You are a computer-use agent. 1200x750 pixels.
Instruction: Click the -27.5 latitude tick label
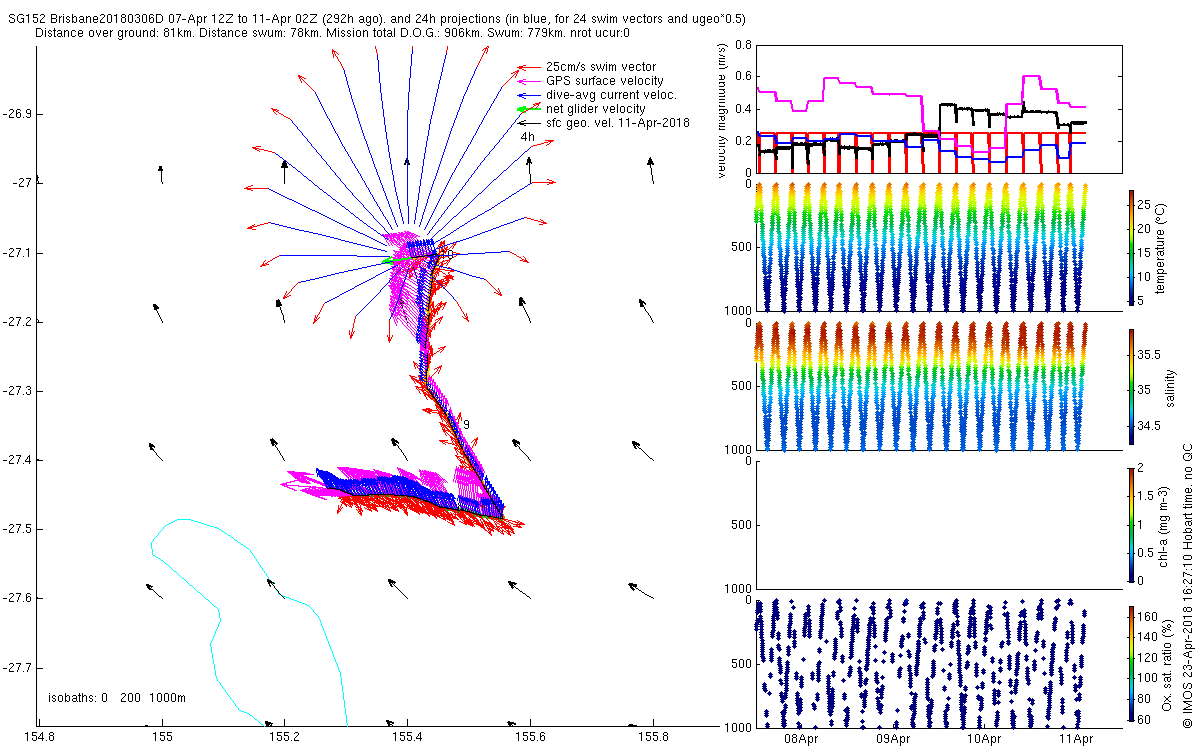point(16,529)
